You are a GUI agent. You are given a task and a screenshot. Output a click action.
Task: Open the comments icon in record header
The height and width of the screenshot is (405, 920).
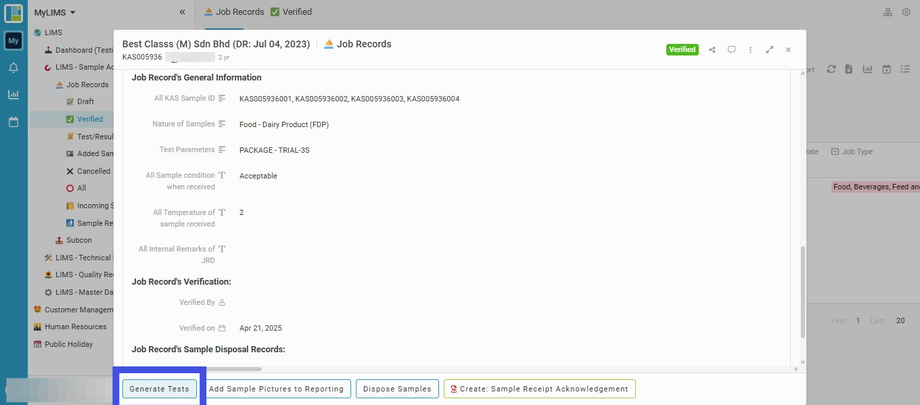732,50
